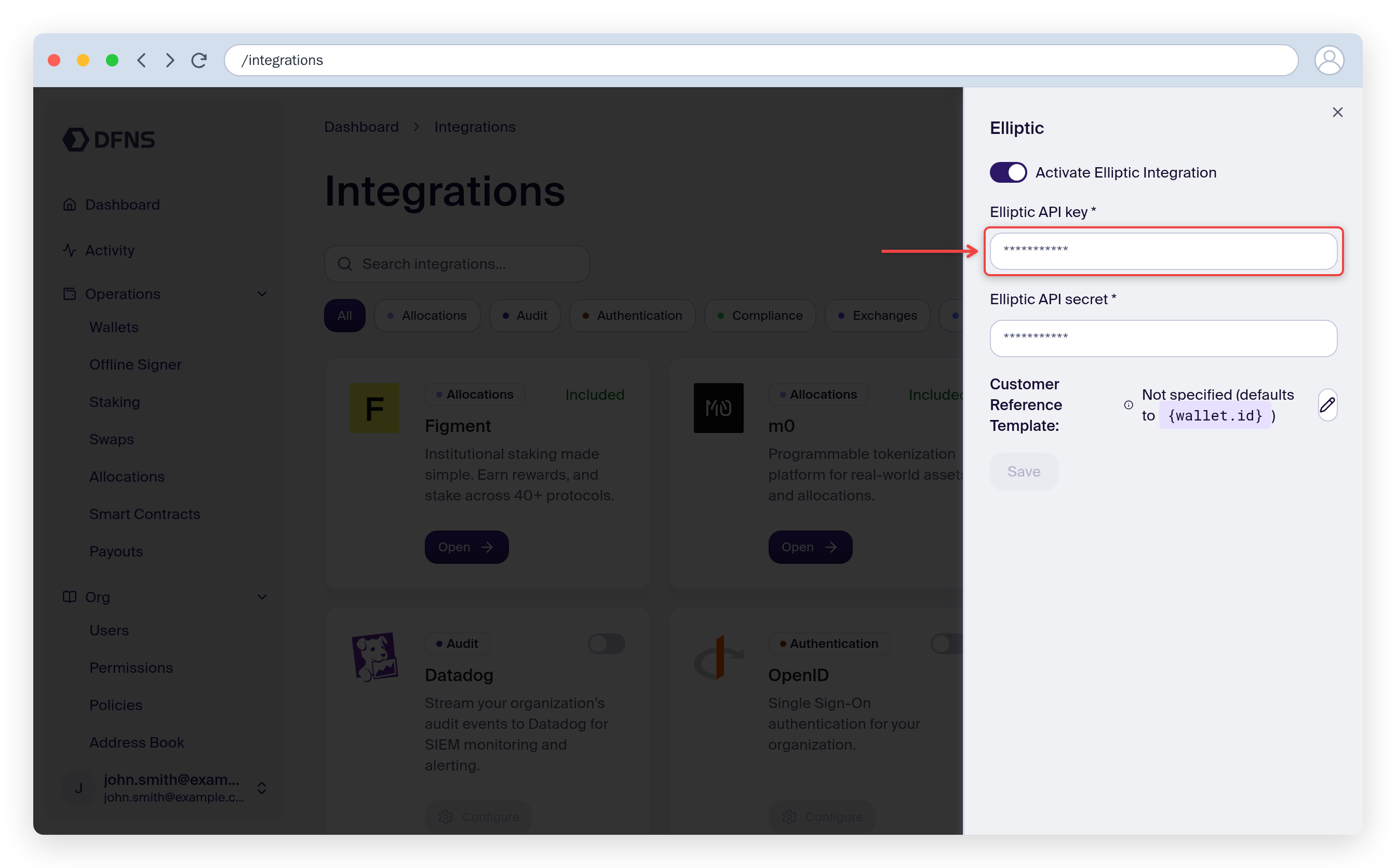Collapse the Operations section
Screen dimensions: 1396x868
[262, 294]
